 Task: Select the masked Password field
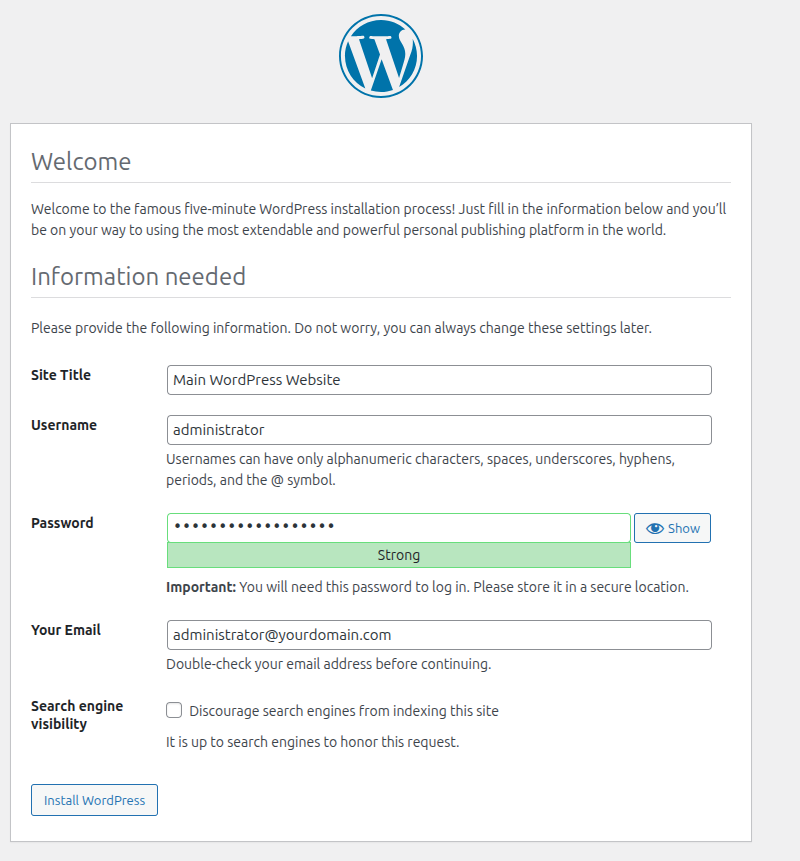[398, 527]
